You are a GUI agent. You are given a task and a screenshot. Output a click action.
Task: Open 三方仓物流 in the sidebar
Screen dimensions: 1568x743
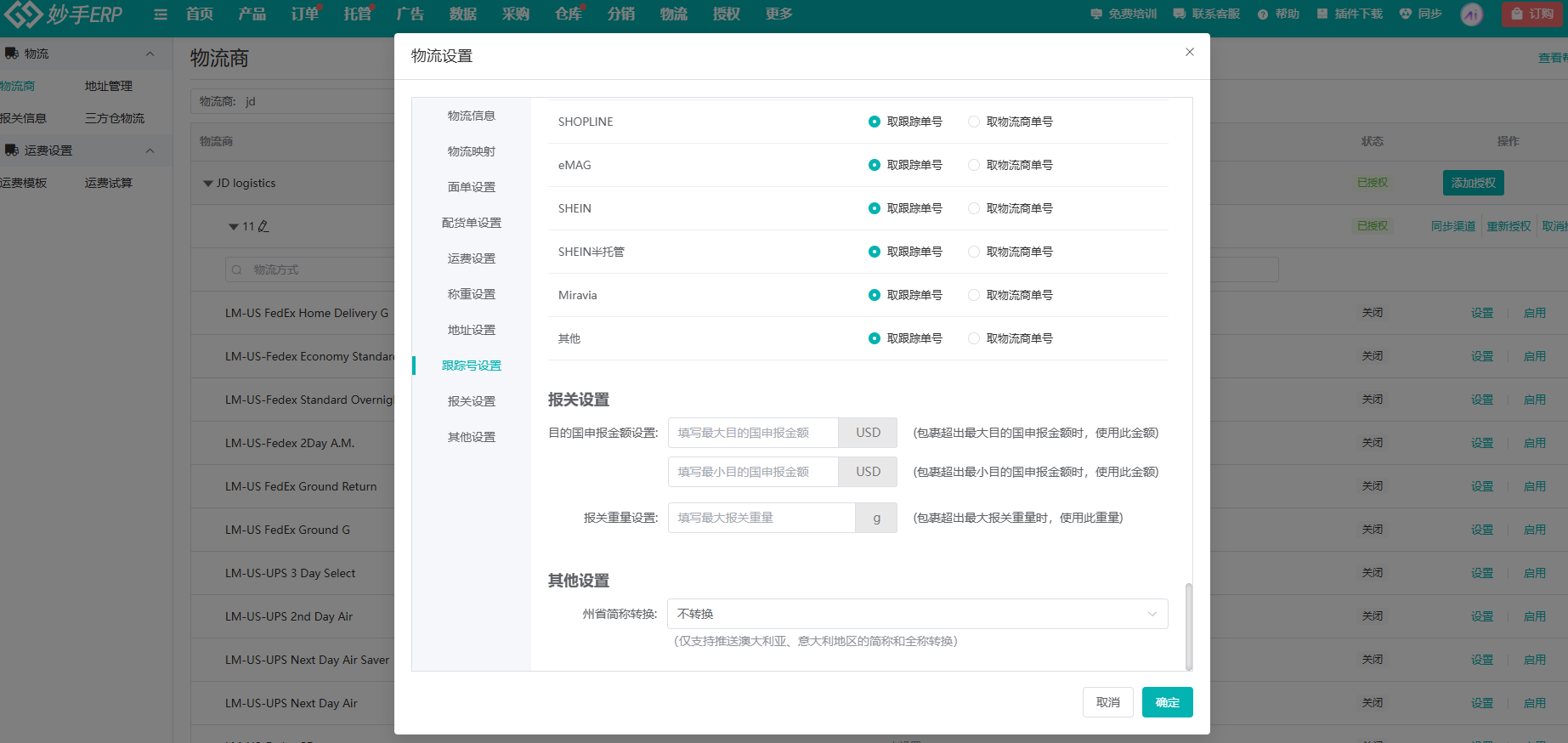pyautogui.click(x=115, y=118)
